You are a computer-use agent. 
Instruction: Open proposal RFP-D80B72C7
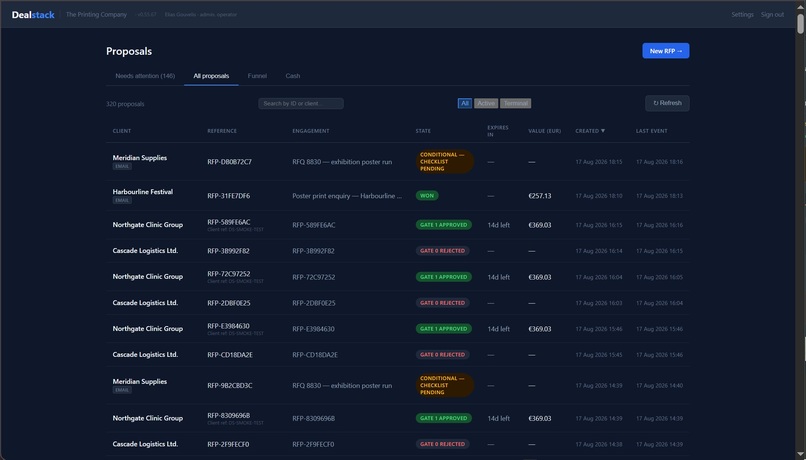[229, 162]
